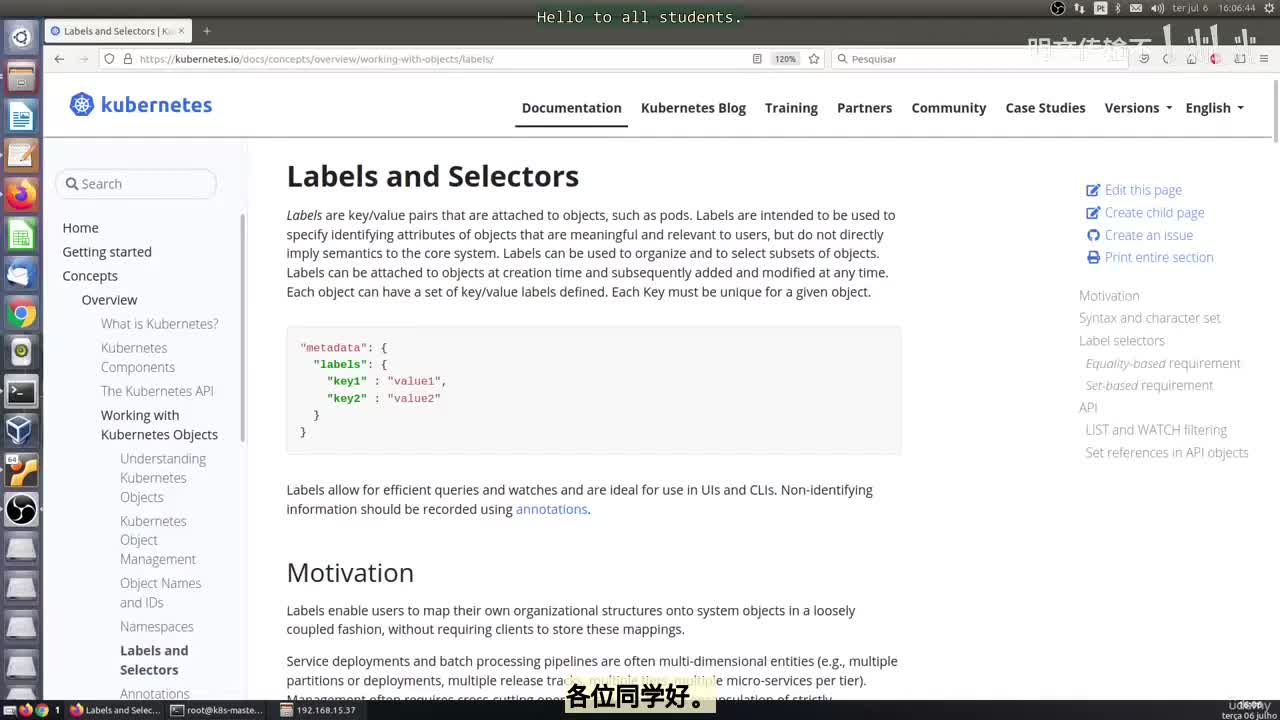1280x720 pixels.
Task: Focus the docs sidebar Search field
Action: (x=136, y=184)
